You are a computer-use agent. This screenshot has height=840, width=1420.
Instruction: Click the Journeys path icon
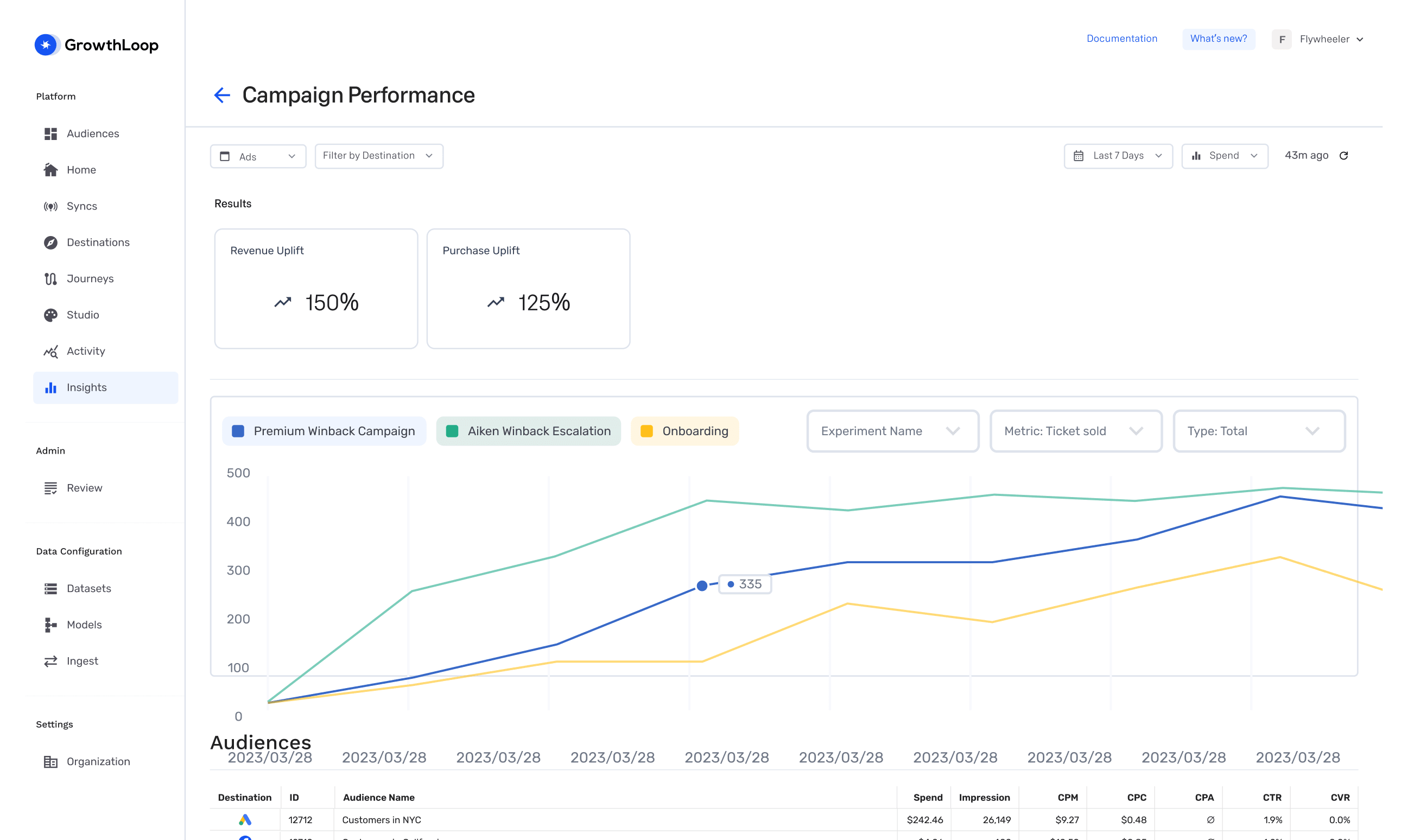coord(50,279)
